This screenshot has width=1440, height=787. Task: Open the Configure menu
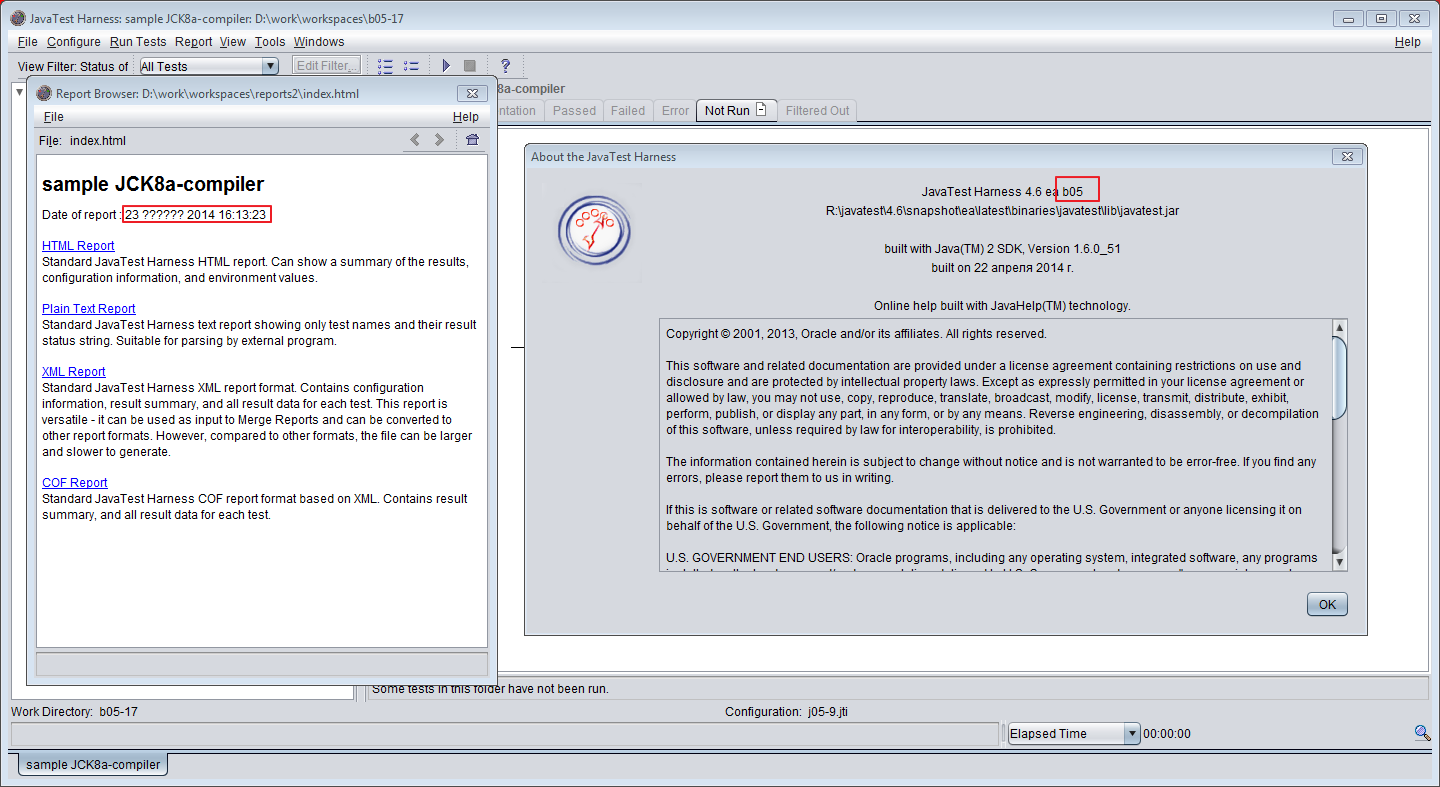tap(73, 42)
